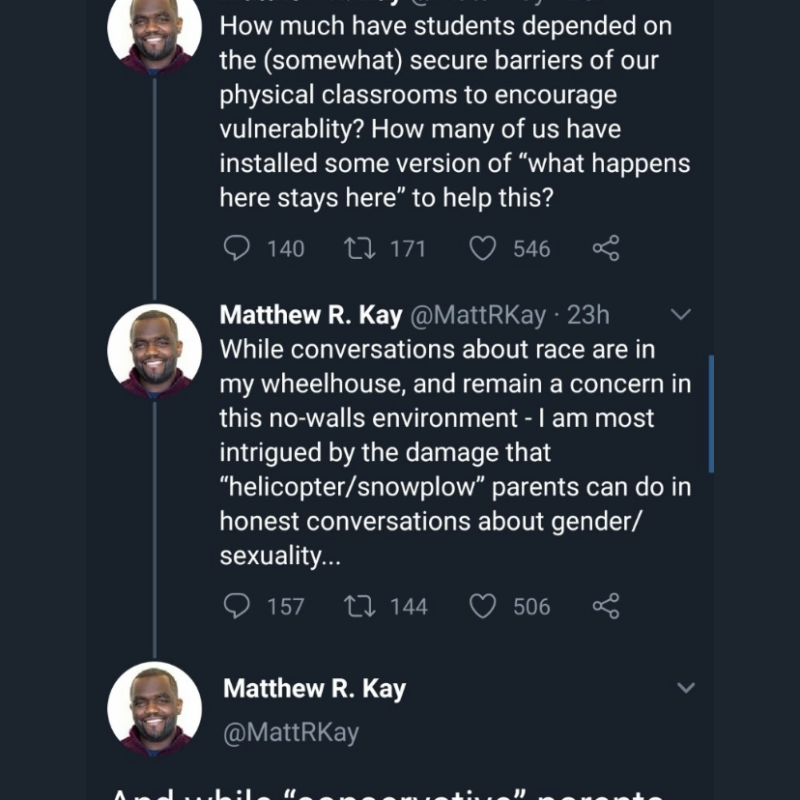
Task: Visit the @MattRKay handle under the bottom name
Action: (290, 732)
